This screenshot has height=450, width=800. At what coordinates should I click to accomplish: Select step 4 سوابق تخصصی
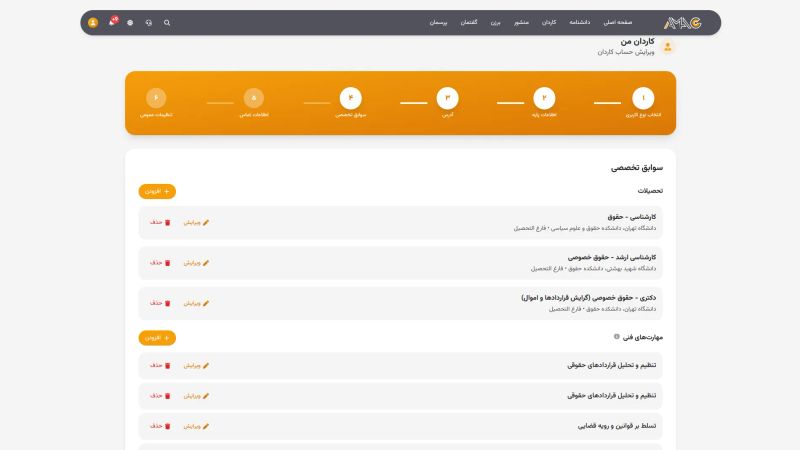point(351,98)
